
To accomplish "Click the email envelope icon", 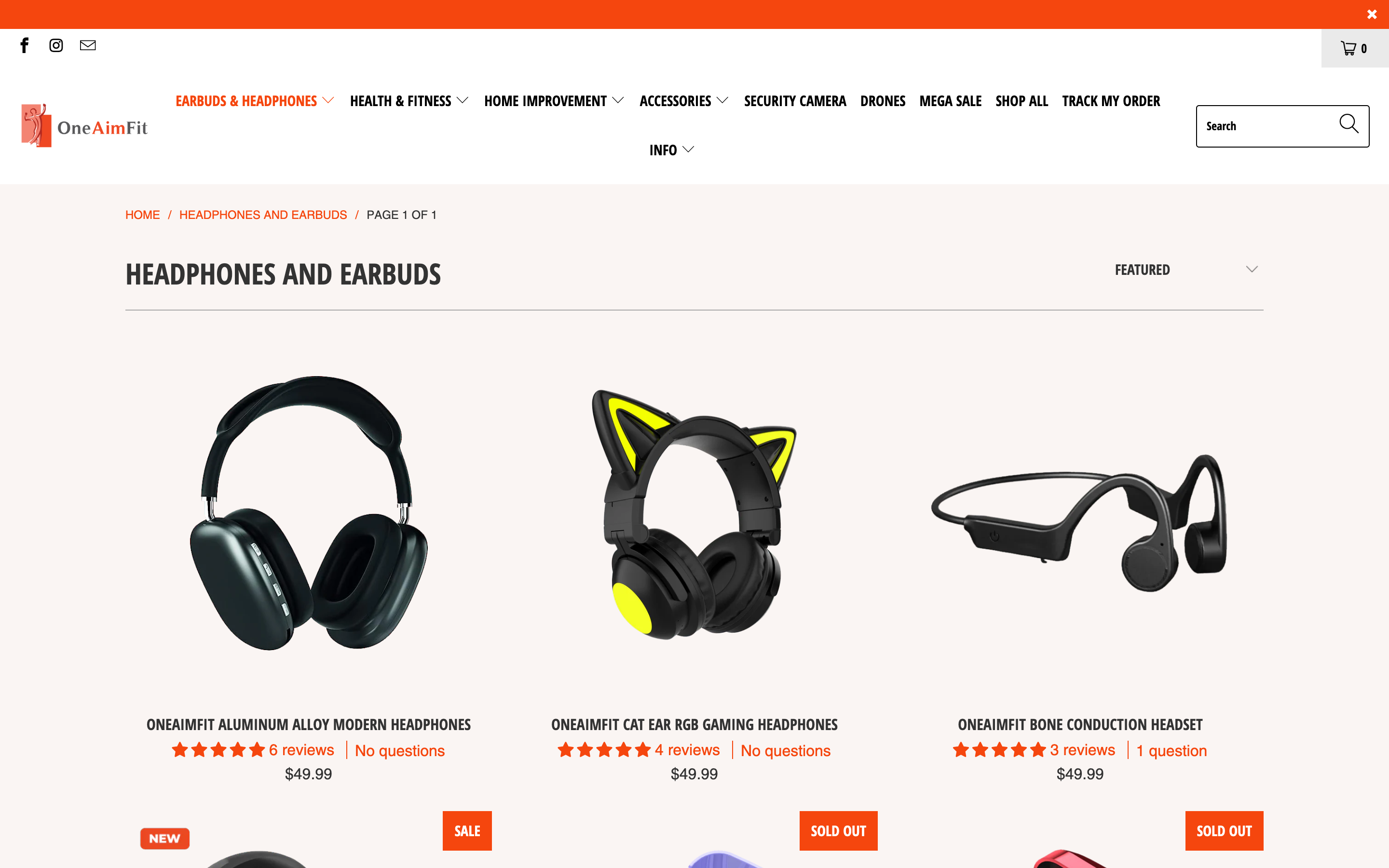I will pos(88,45).
